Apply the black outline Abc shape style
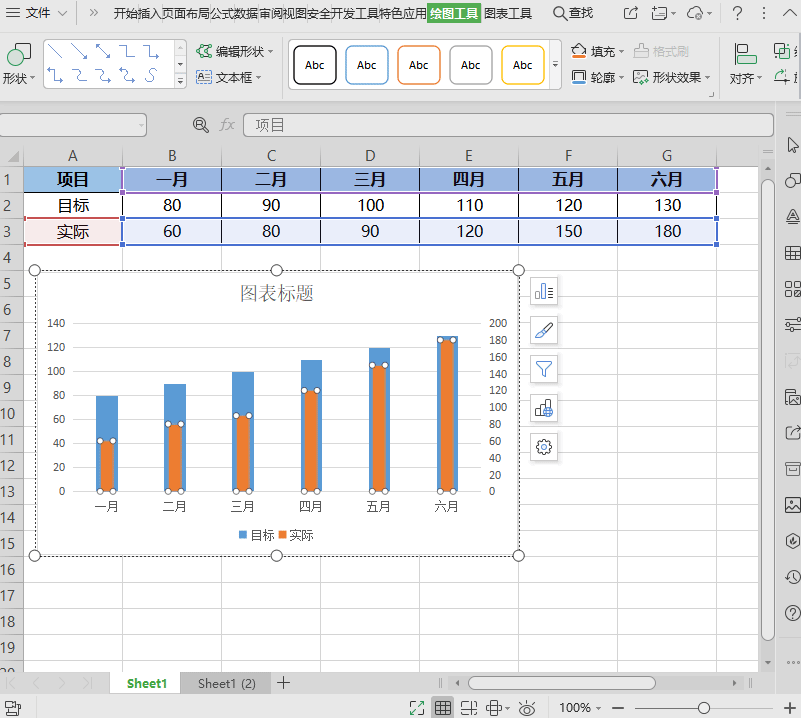The height and width of the screenshot is (718, 801). 315,65
